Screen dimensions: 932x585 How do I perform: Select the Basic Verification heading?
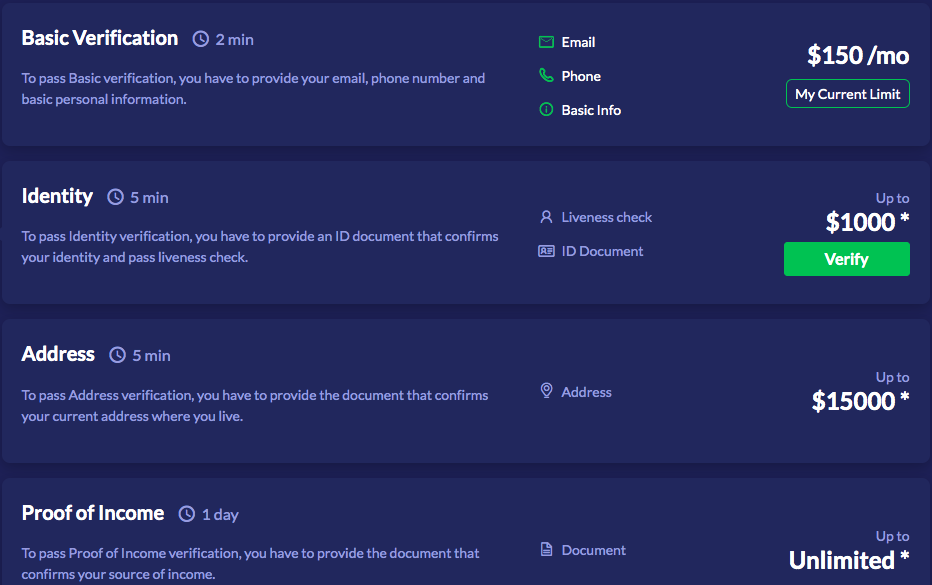(x=100, y=38)
